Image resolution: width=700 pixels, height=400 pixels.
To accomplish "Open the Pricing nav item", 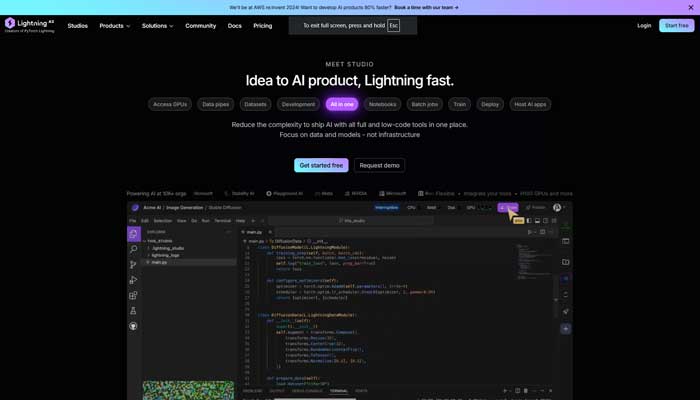I will click(262, 26).
